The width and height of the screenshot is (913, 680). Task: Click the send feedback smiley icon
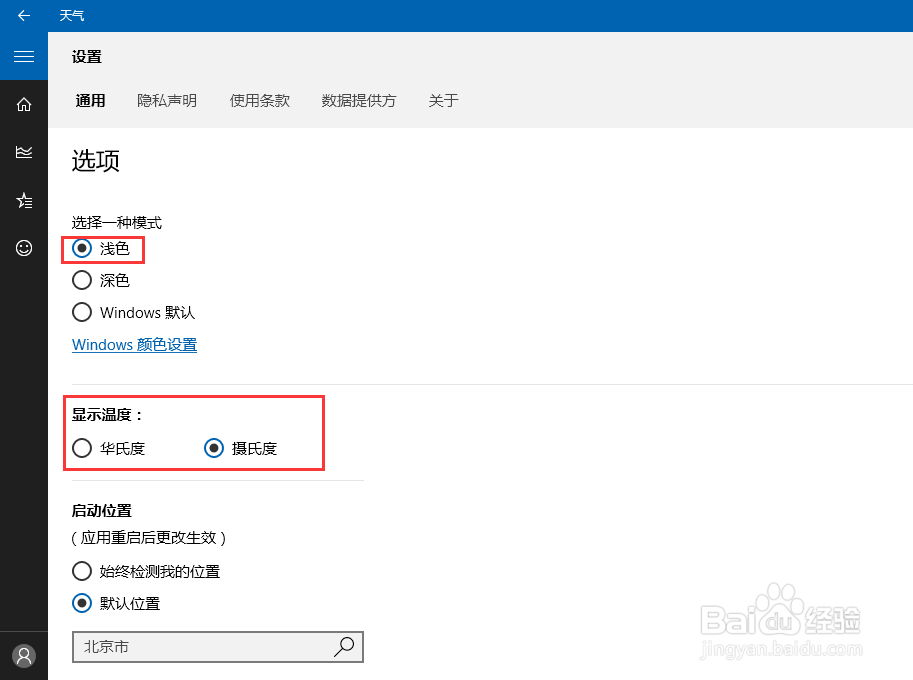point(24,248)
